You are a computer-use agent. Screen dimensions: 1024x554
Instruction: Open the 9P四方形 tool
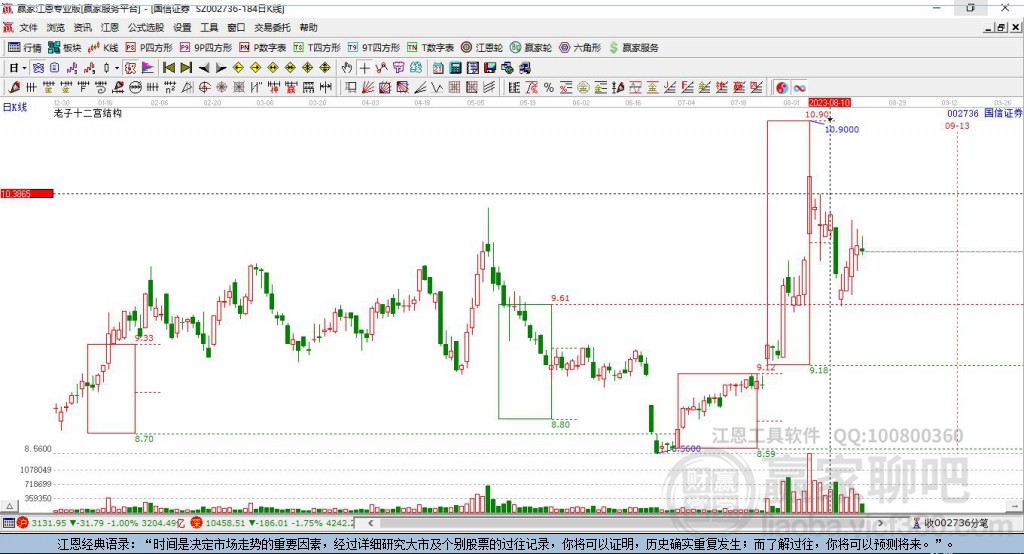pyautogui.click(x=206, y=48)
